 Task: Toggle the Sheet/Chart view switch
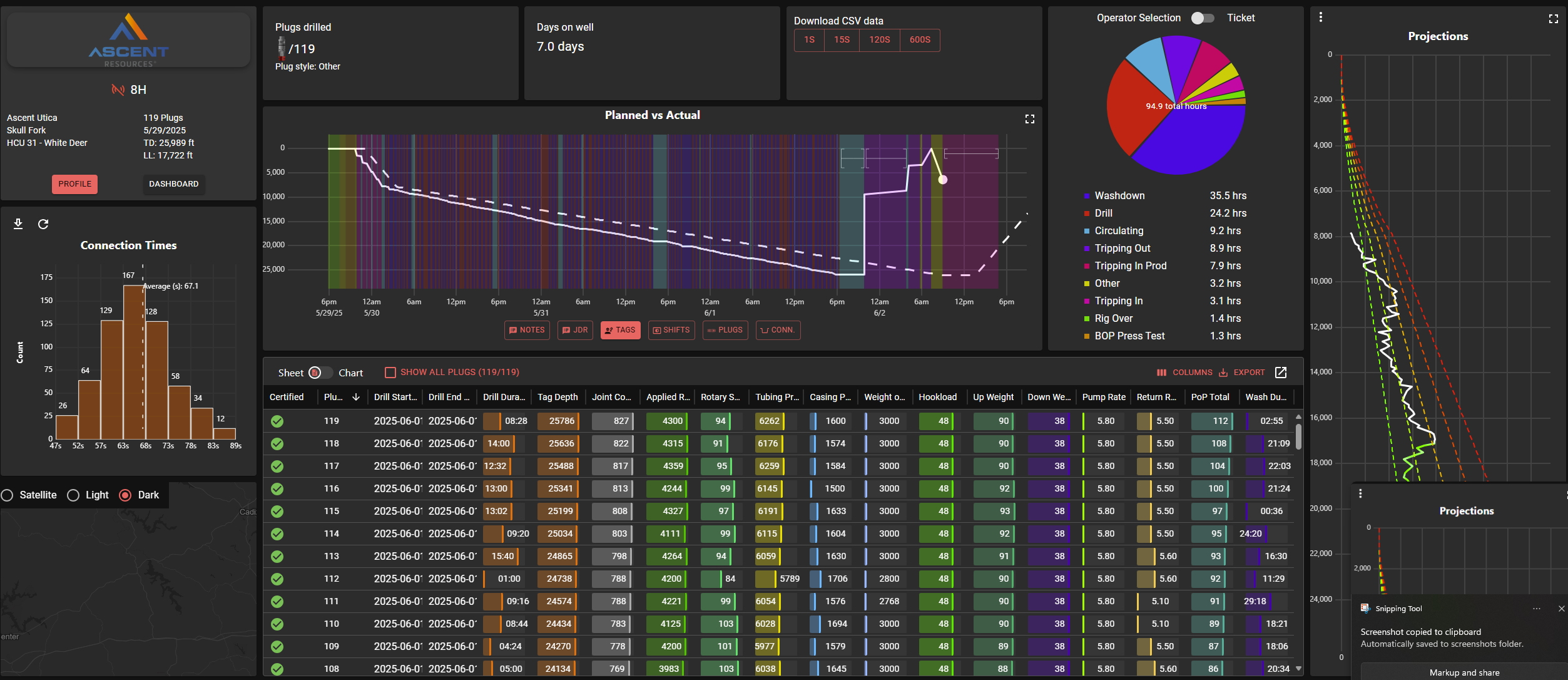(320, 372)
